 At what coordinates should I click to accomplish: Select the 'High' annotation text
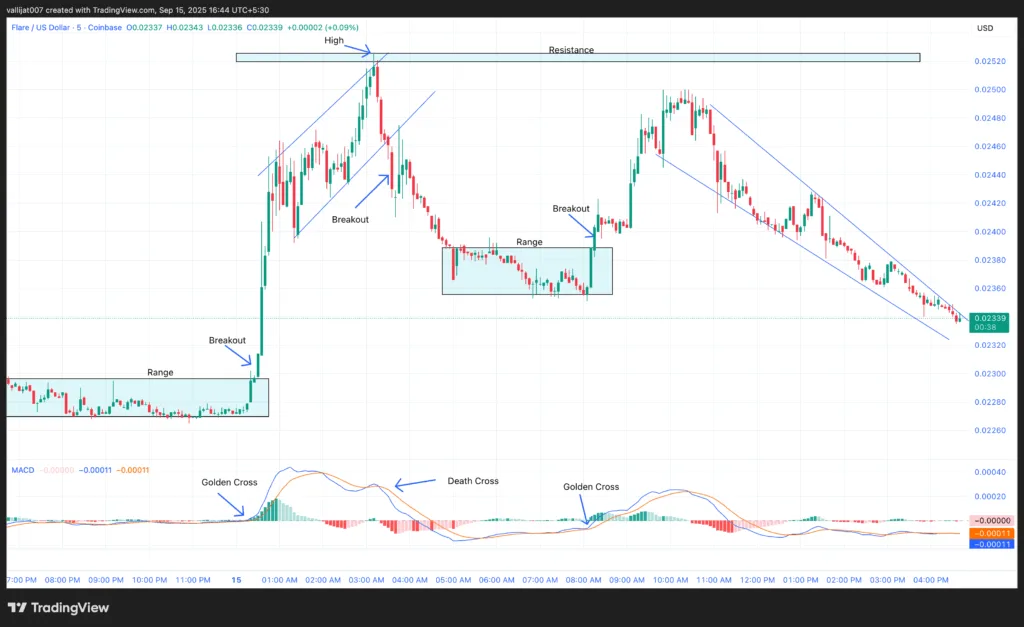(x=334, y=40)
